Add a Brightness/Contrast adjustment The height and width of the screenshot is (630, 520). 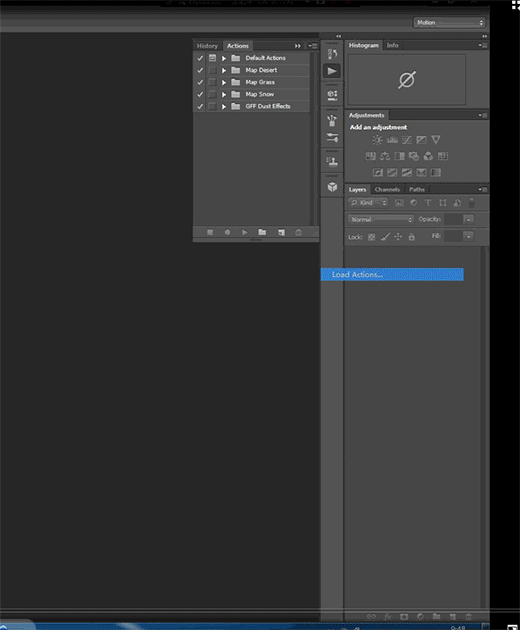point(377,140)
